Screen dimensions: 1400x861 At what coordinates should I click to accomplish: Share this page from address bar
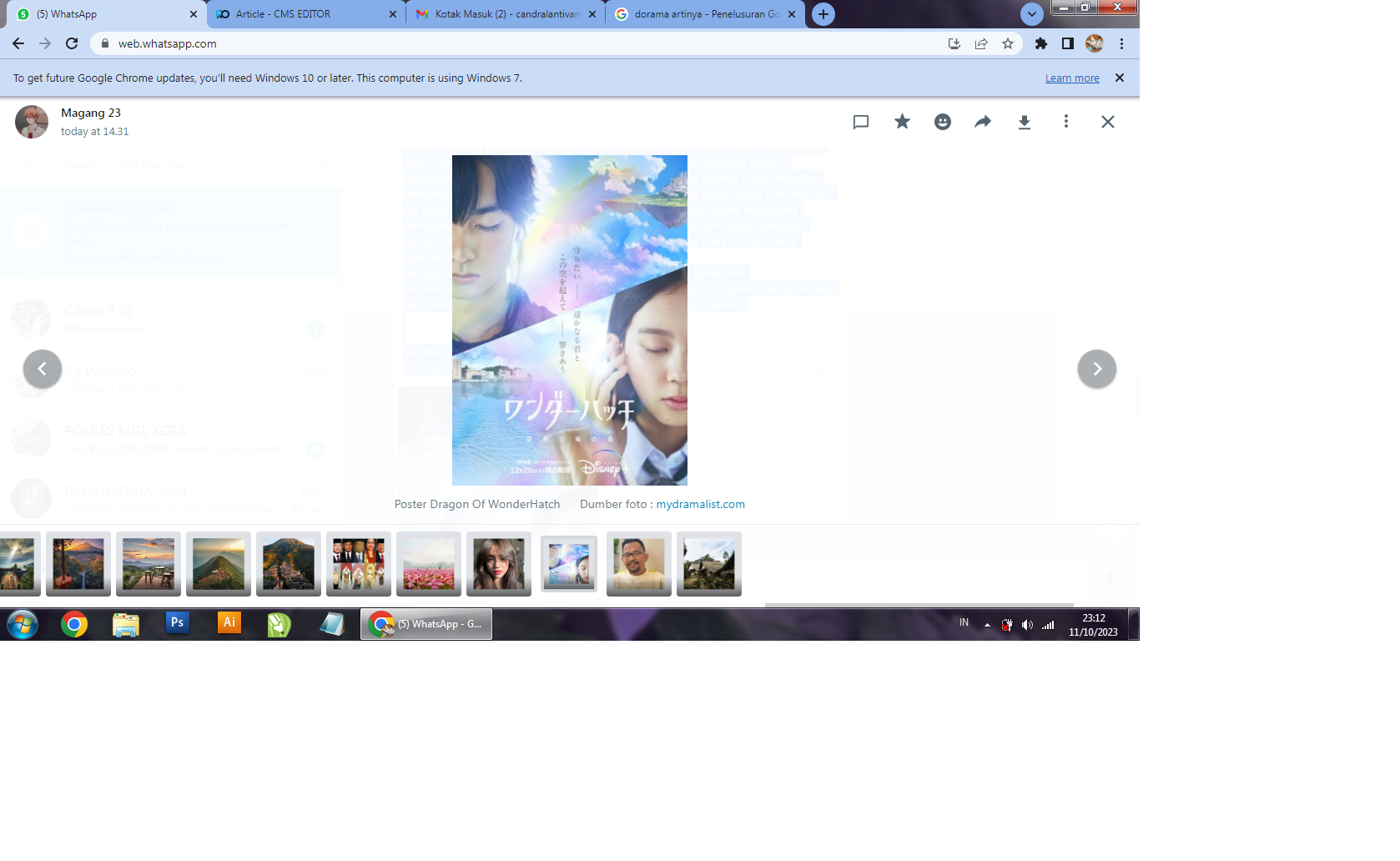[981, 43]
